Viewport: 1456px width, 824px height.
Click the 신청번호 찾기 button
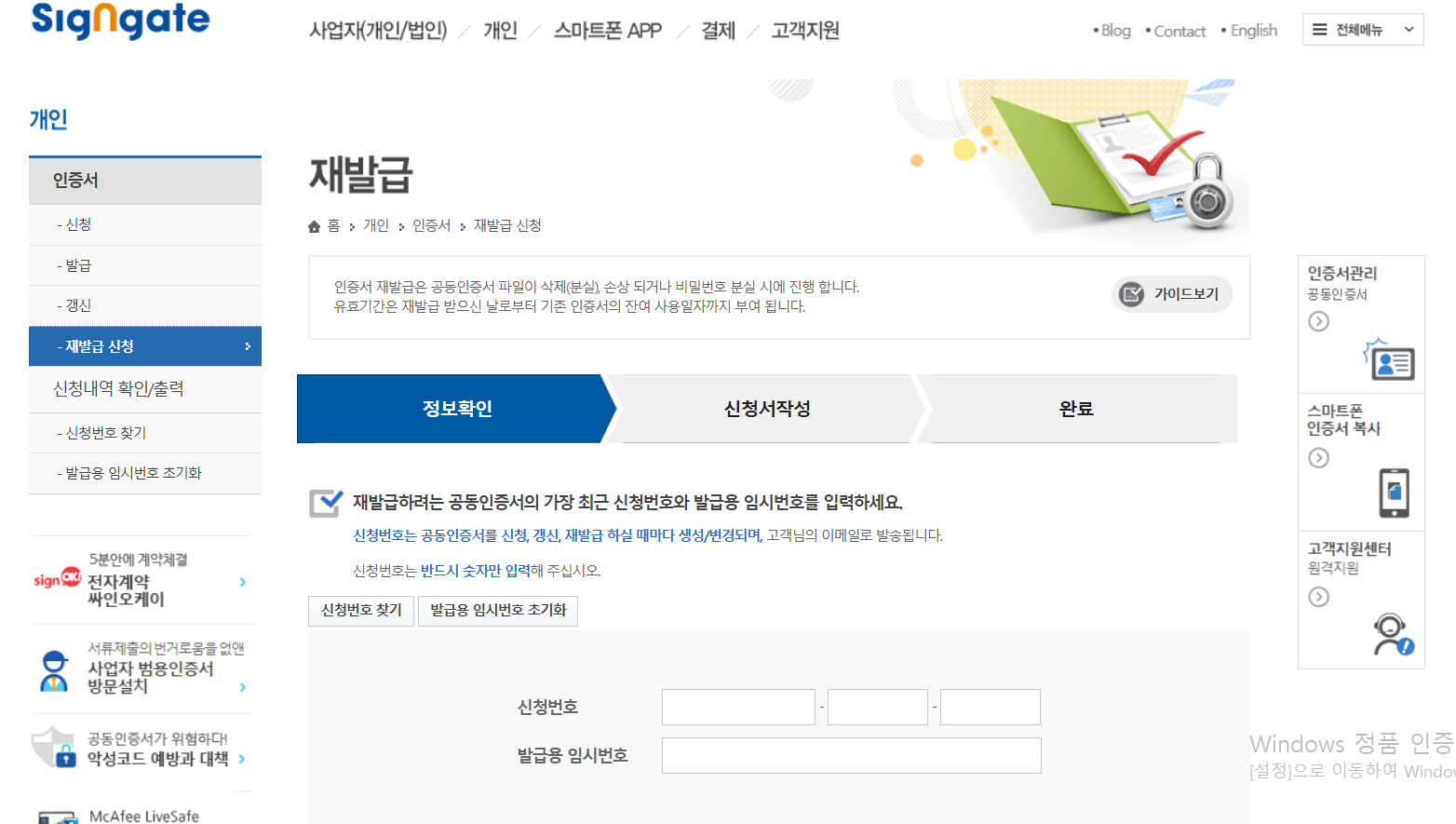click(x=361, y=611)
